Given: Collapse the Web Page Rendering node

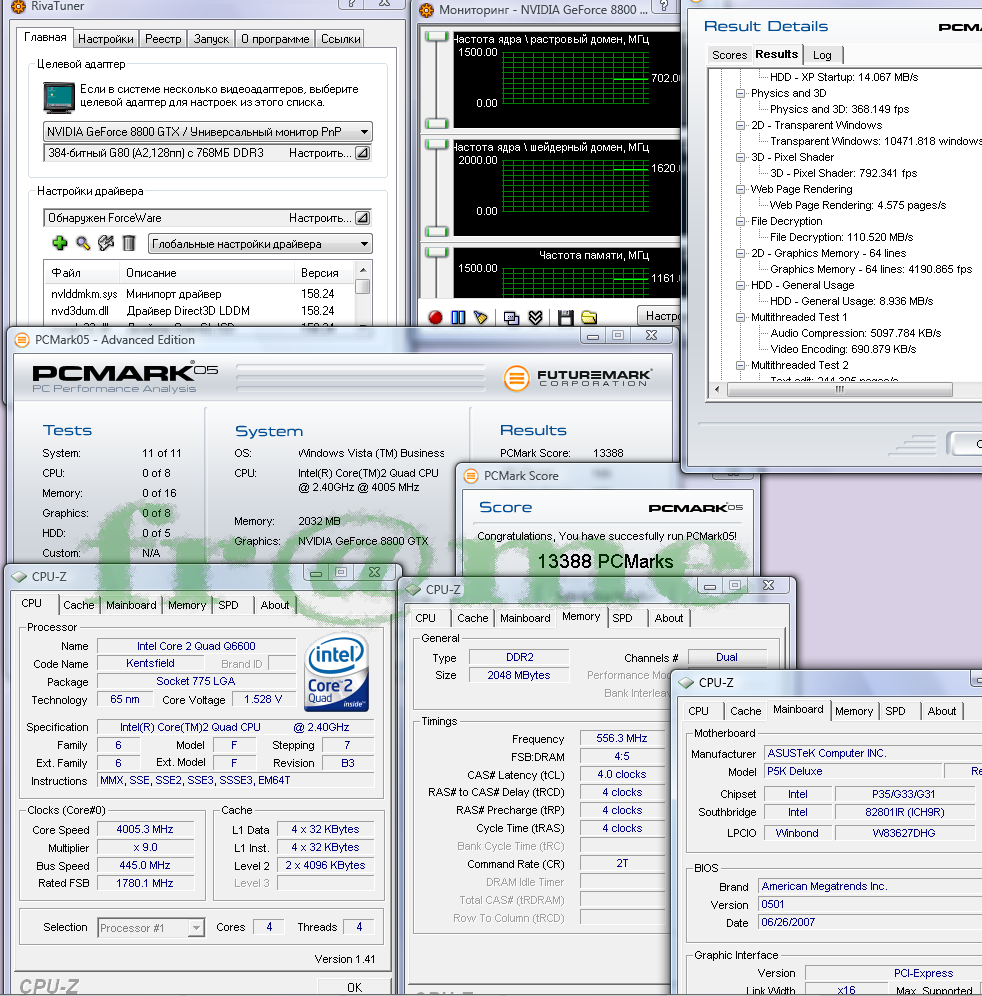Looking at the screenshot, I should [740, 189].
